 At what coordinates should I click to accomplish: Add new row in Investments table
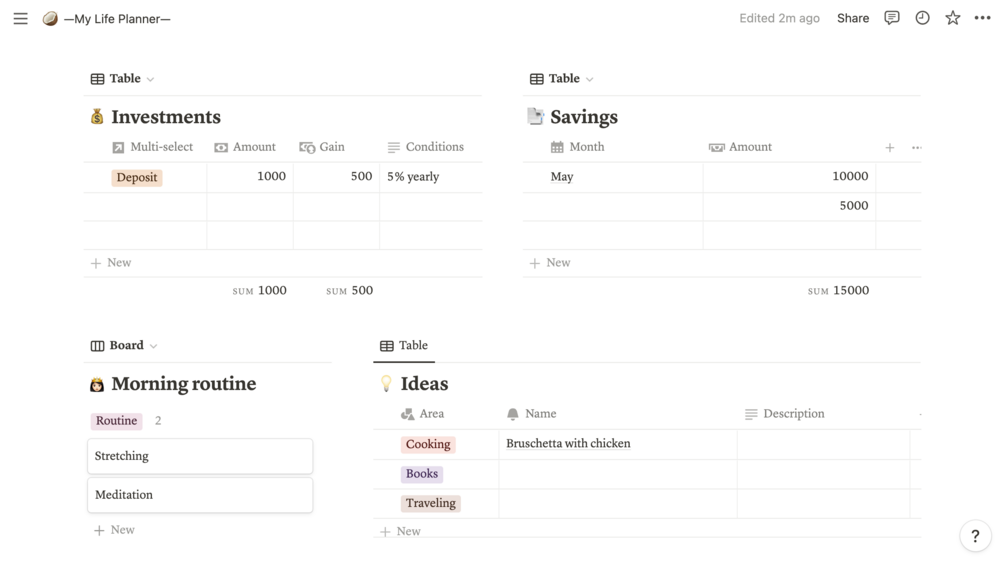point(111,263)
